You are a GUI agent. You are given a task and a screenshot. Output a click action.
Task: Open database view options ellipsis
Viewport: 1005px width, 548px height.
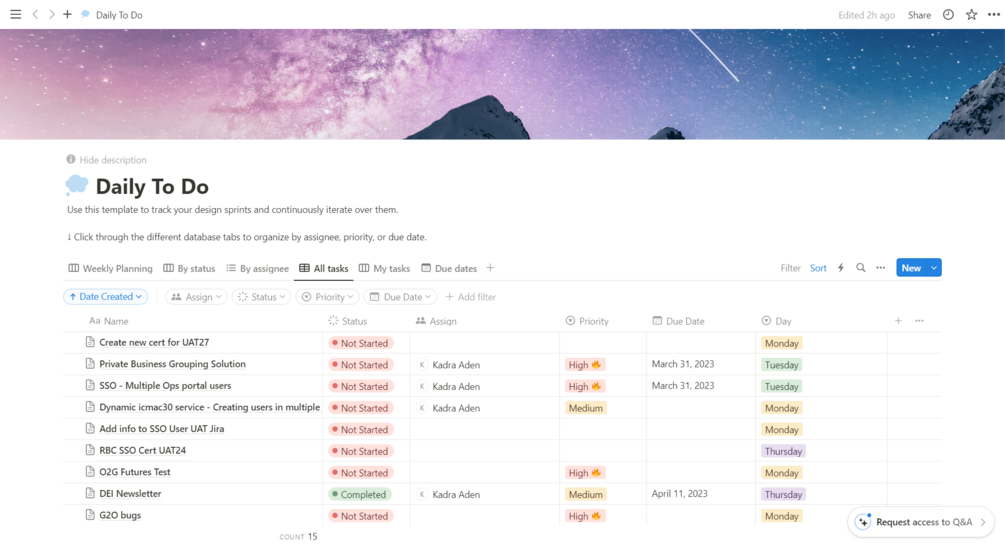881,268
